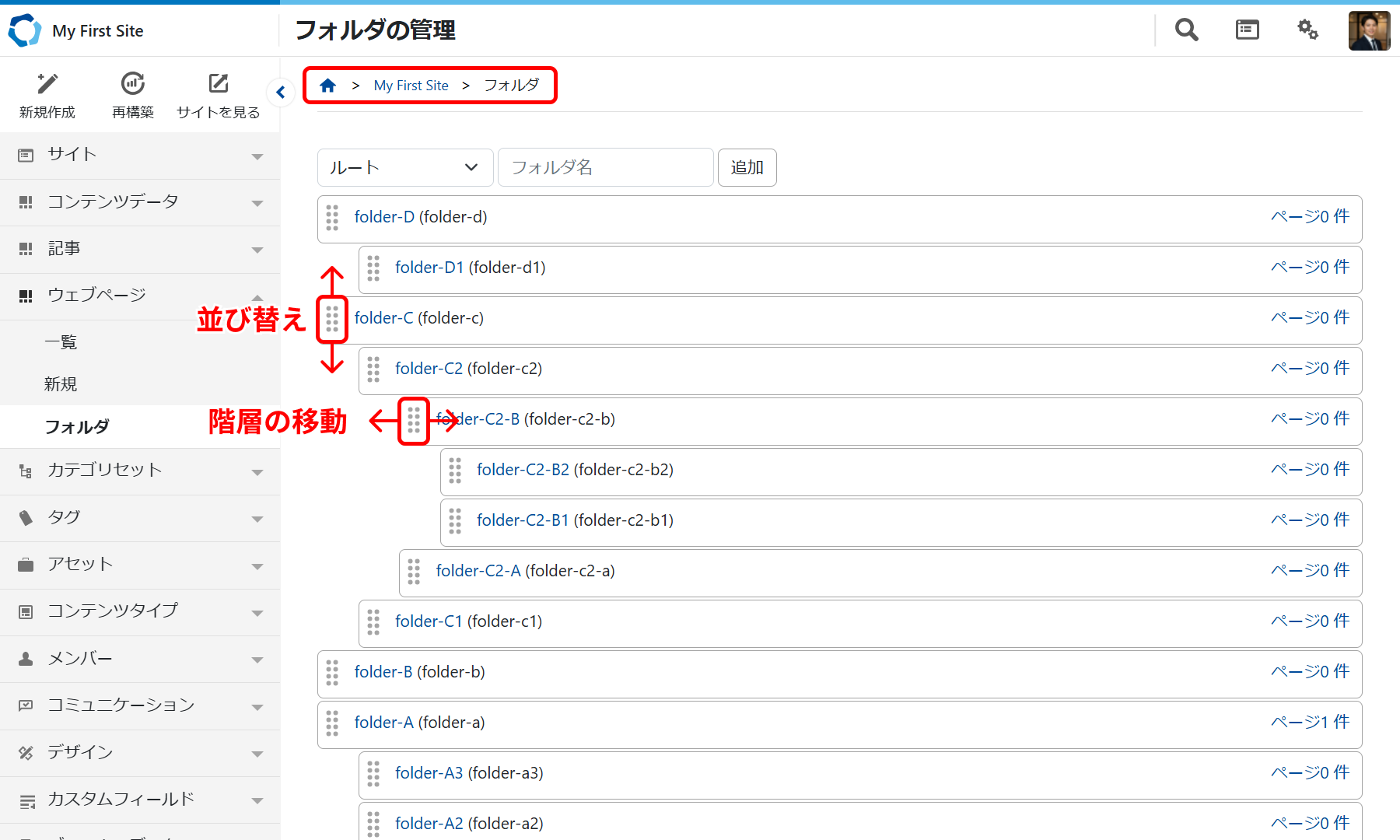Click the 再構築 rebuild icon
Image resolution: width=1400 pixels, height=840 pixels.
click(133, 84)
